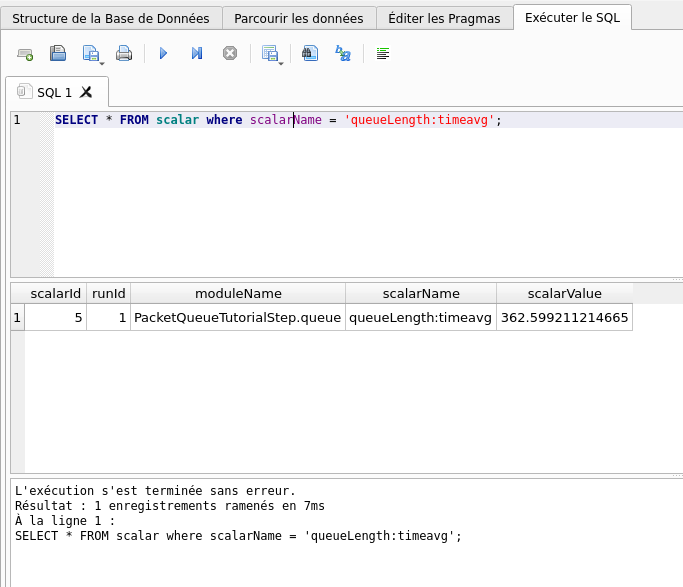Click the moduleName column header
This screenshot has height=587, width=683.
coord(238,293)
